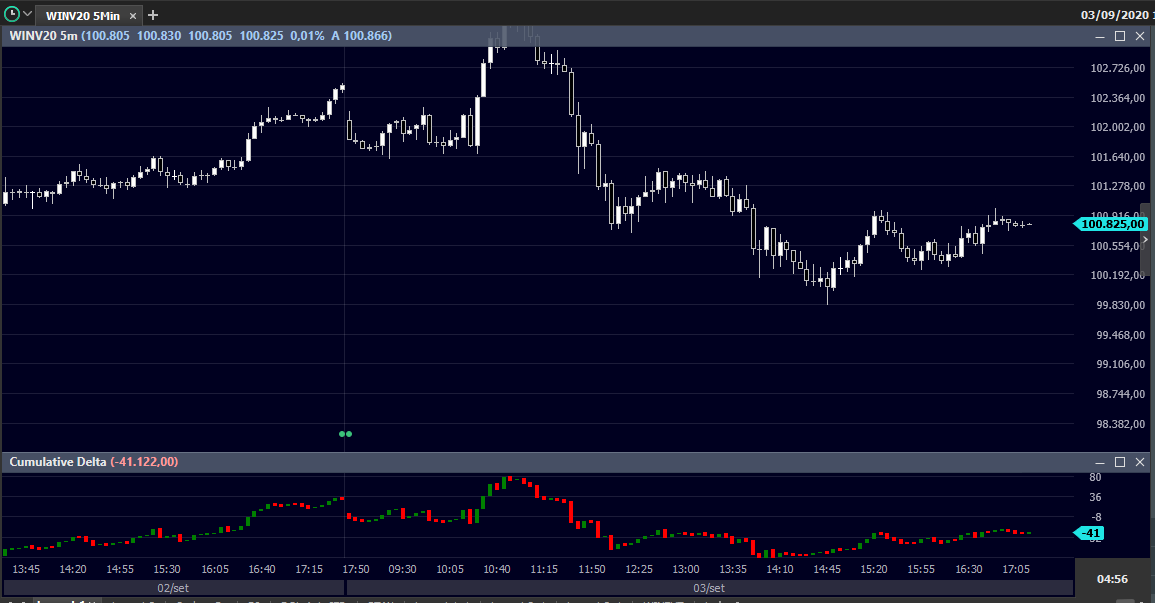The width and height of the screenshot is (1155, 603).
Task: Maximize the WINV20 5m chart panel
Action: pyautogui.click(x=1120, y=36)
